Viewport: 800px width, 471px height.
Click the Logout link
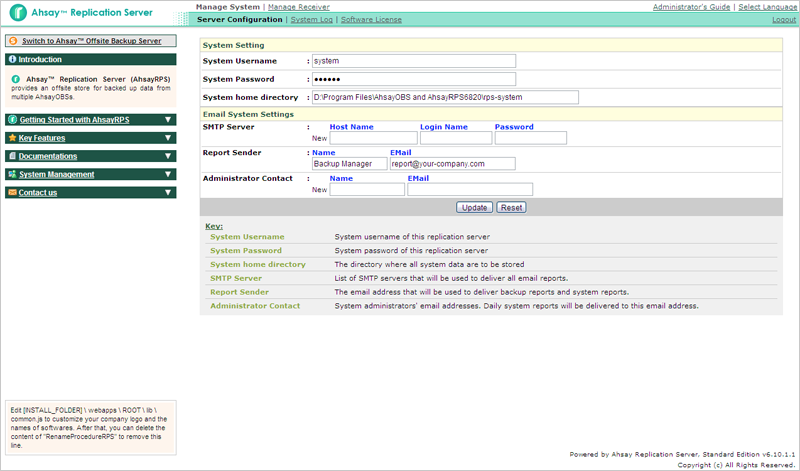[784, 19]
